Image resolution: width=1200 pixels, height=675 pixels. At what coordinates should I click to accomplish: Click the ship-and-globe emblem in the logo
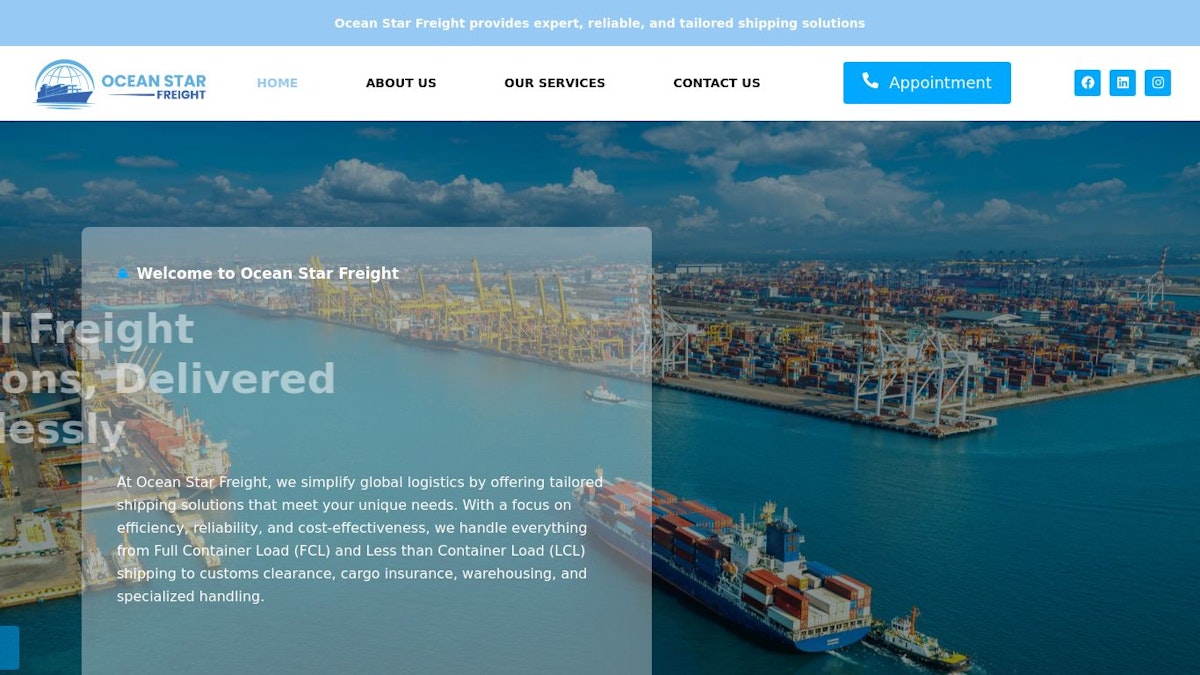64,84
